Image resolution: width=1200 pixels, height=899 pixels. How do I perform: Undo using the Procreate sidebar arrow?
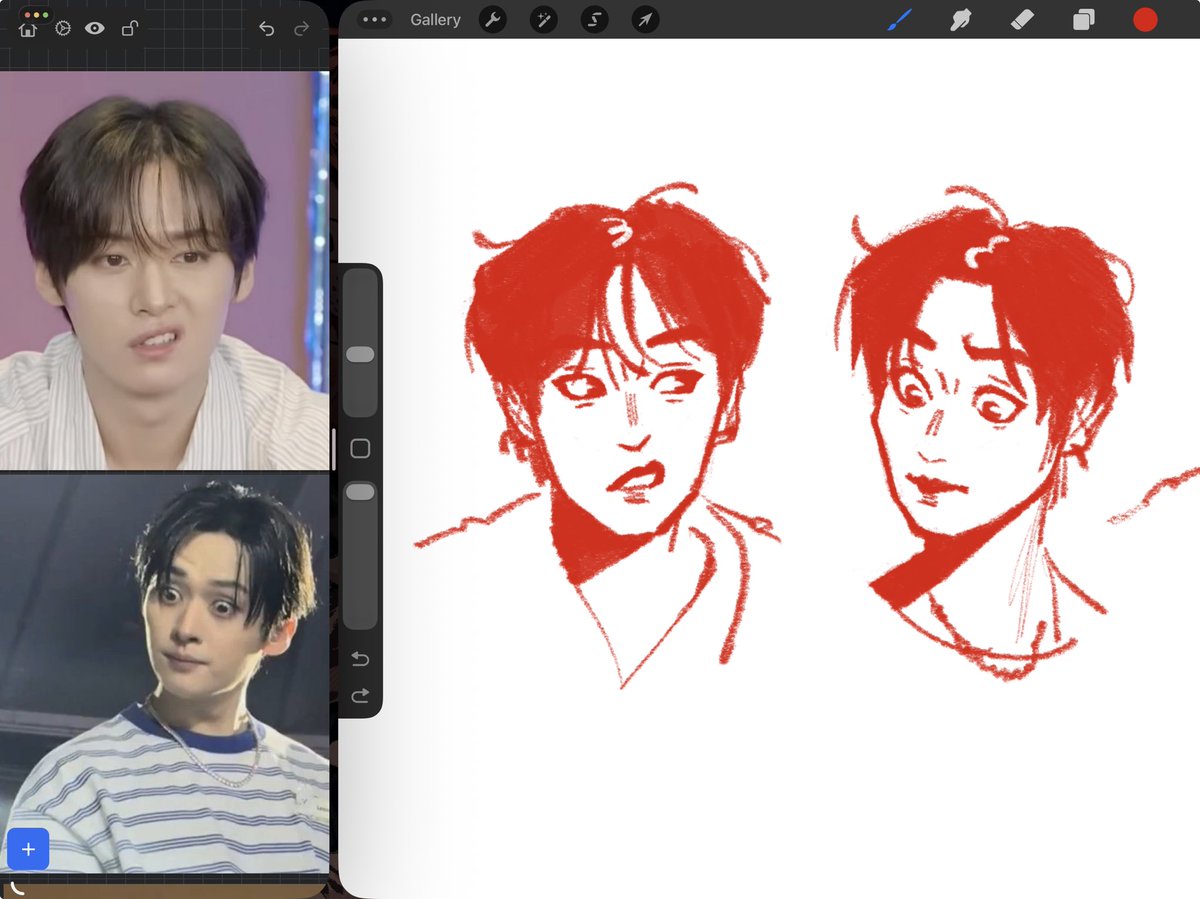(x=360, y=658)
